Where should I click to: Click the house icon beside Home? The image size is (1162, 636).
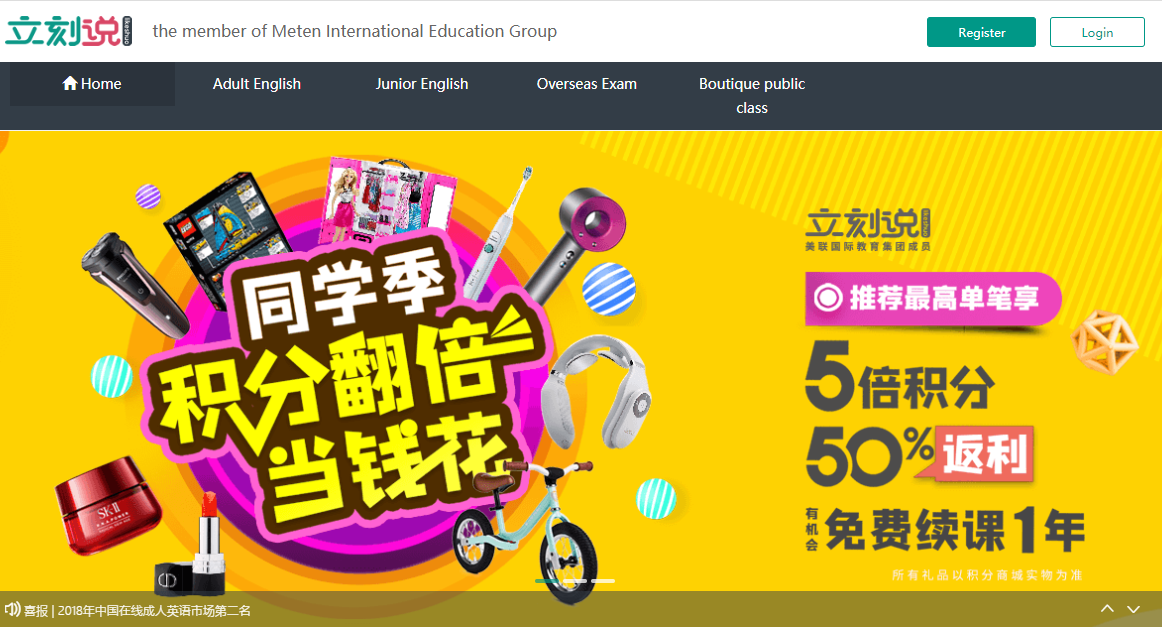(x=70, y=83)
